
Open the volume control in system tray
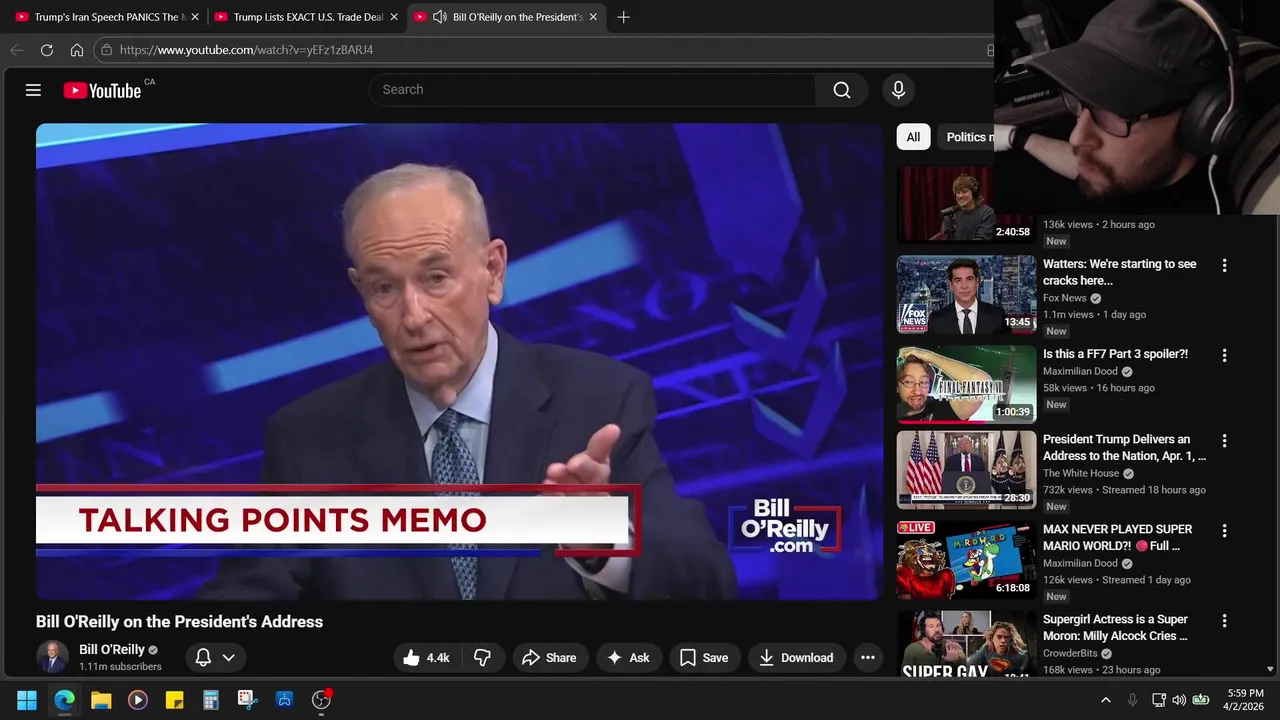pyautogui.click(x=1179, y=700)
